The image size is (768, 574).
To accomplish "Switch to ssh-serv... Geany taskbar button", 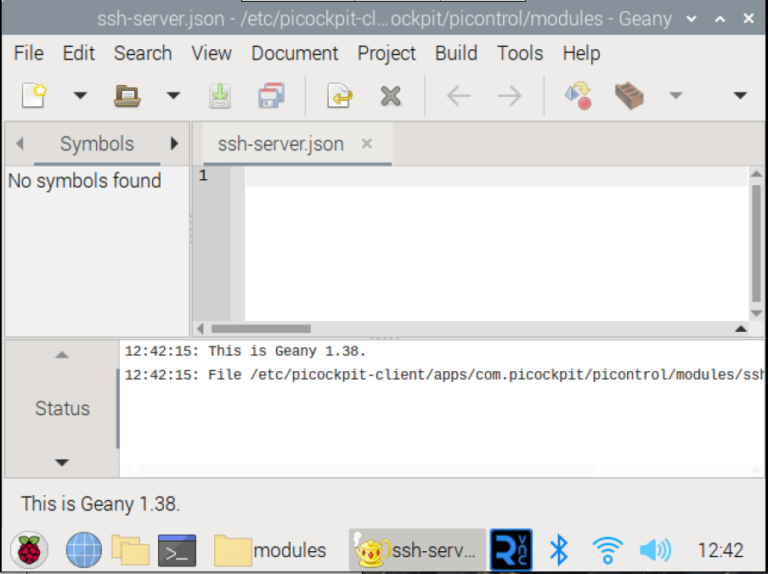I will coord(417,550).
